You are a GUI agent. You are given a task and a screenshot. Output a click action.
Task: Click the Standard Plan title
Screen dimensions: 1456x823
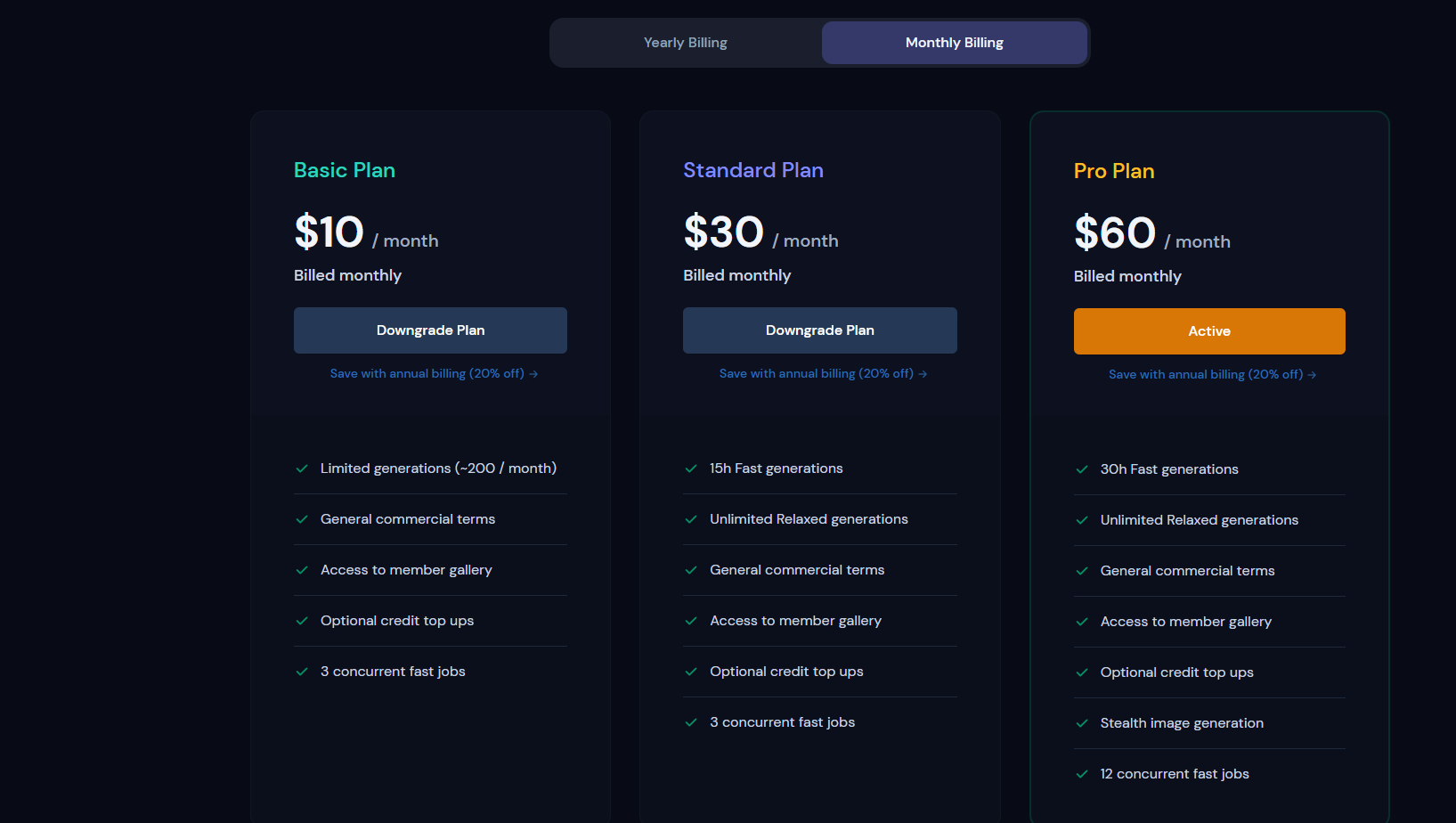click(752, 170)
